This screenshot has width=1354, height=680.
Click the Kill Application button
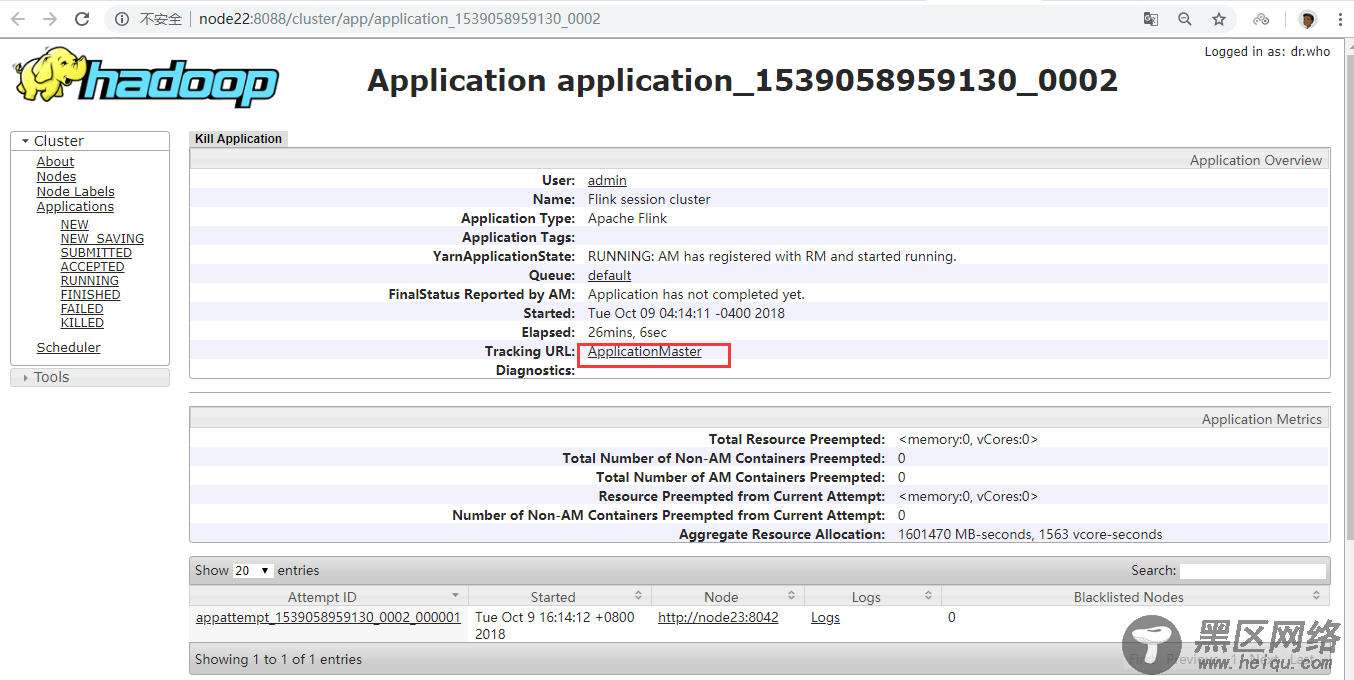coord(238,139)
